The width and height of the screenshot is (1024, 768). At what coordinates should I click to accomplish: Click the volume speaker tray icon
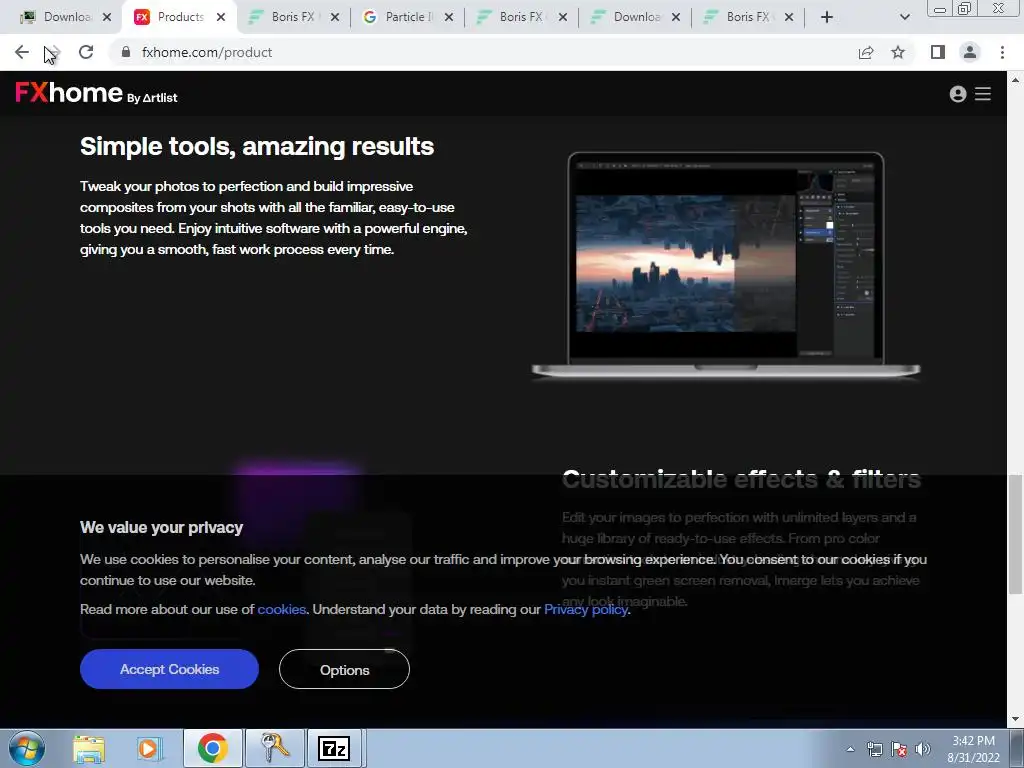[923, 749]
